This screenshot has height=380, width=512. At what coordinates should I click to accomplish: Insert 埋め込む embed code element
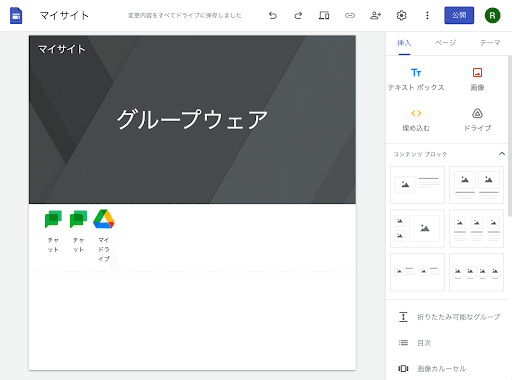tap(416, 120)
